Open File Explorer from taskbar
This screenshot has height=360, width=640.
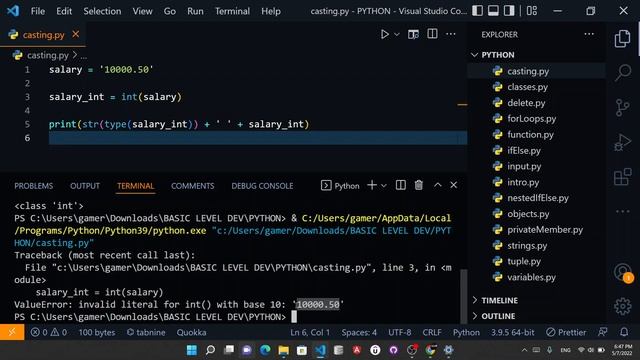coord(283,350)
